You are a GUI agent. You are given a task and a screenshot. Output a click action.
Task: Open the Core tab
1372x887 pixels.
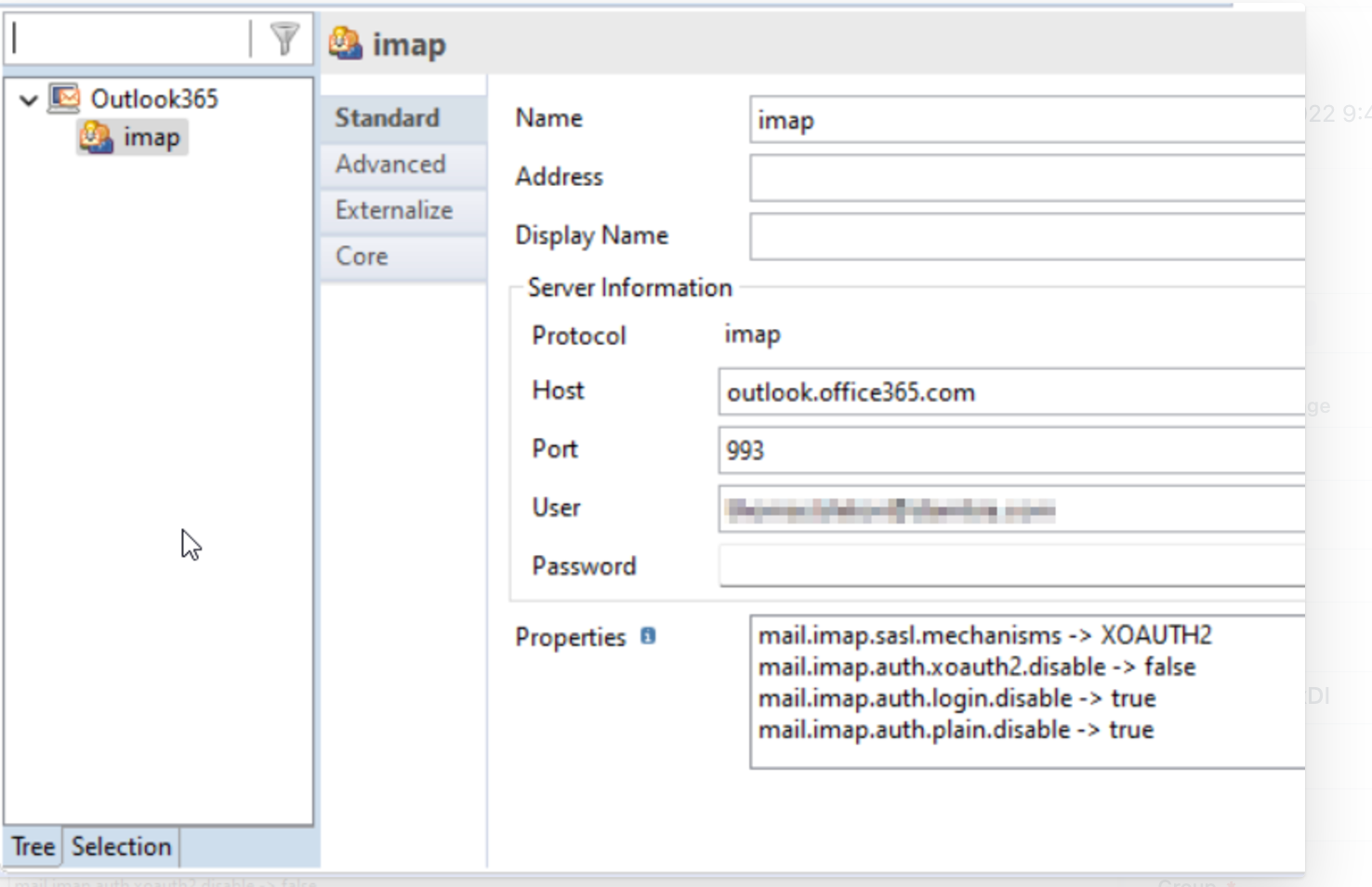[x=403, y=257]
